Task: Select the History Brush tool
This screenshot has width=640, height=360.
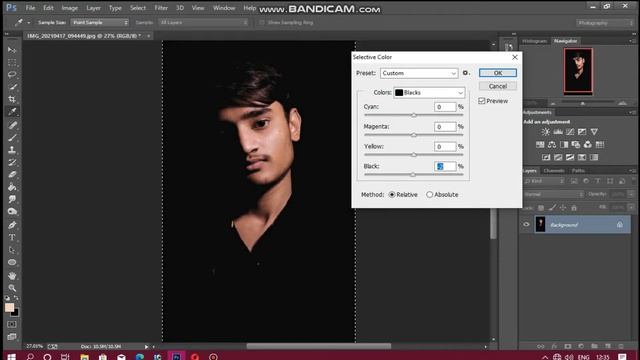Action: click(12, 162)
